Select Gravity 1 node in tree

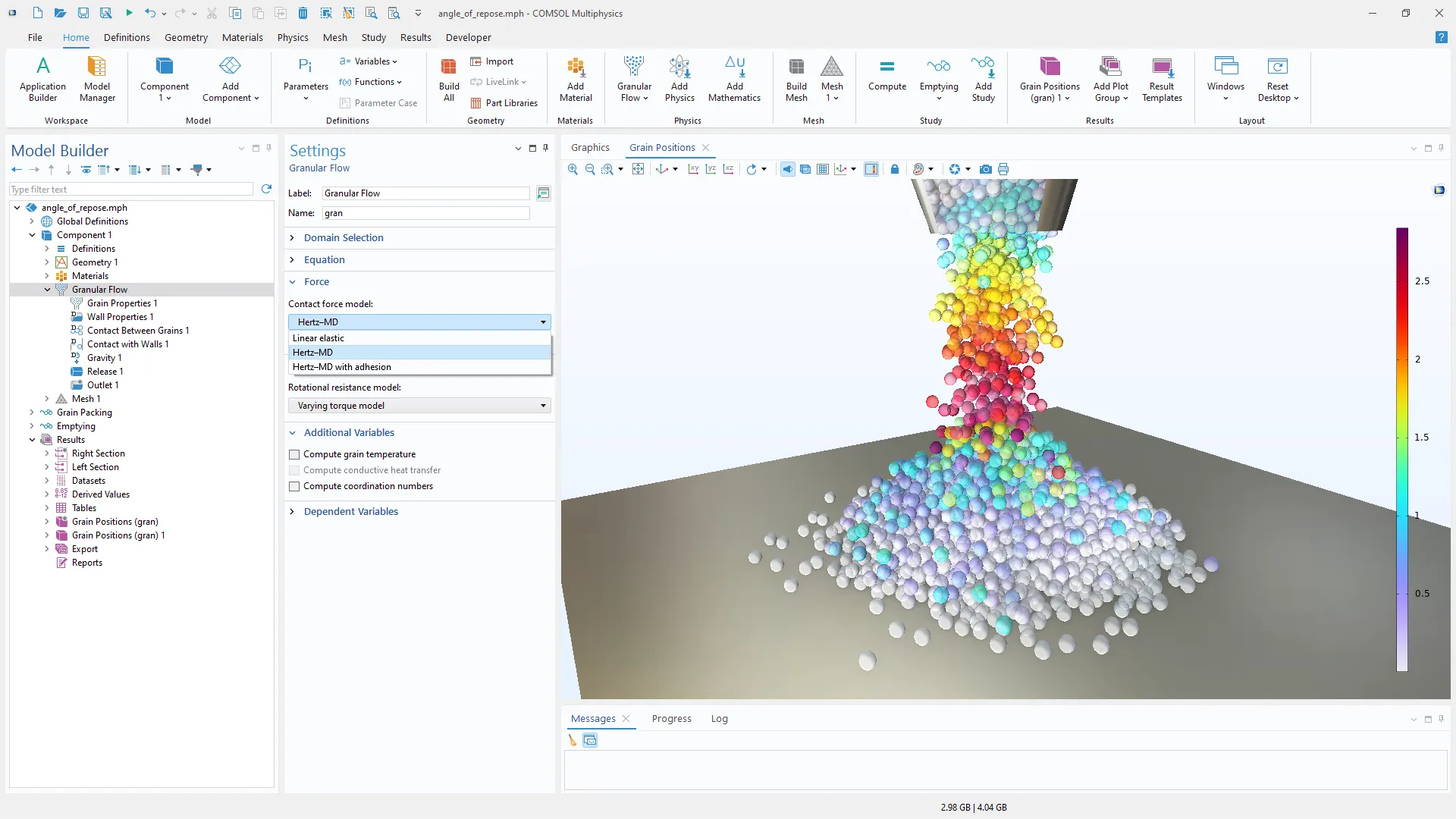coord(104,358)
